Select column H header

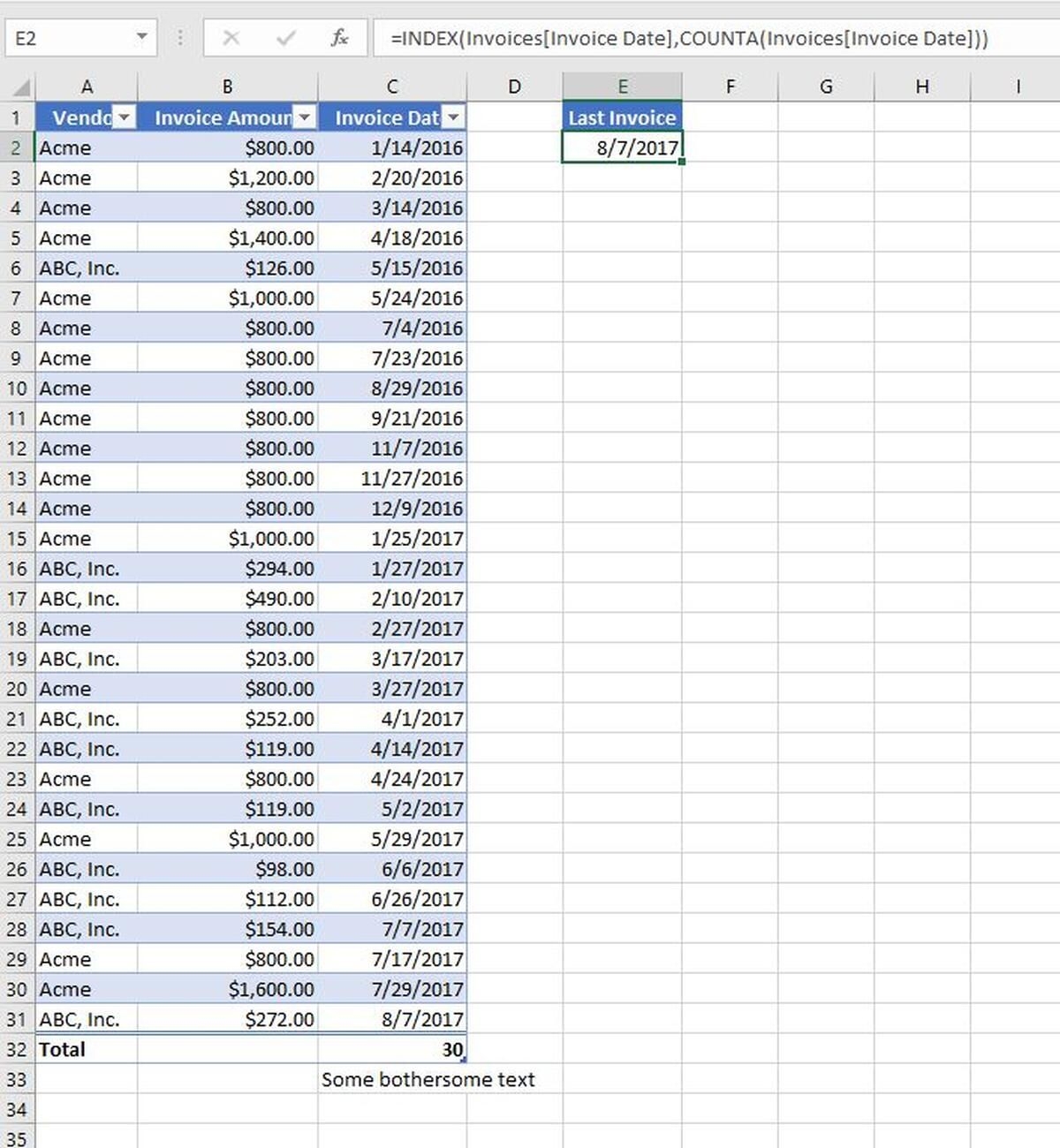(x=922, y=87)
